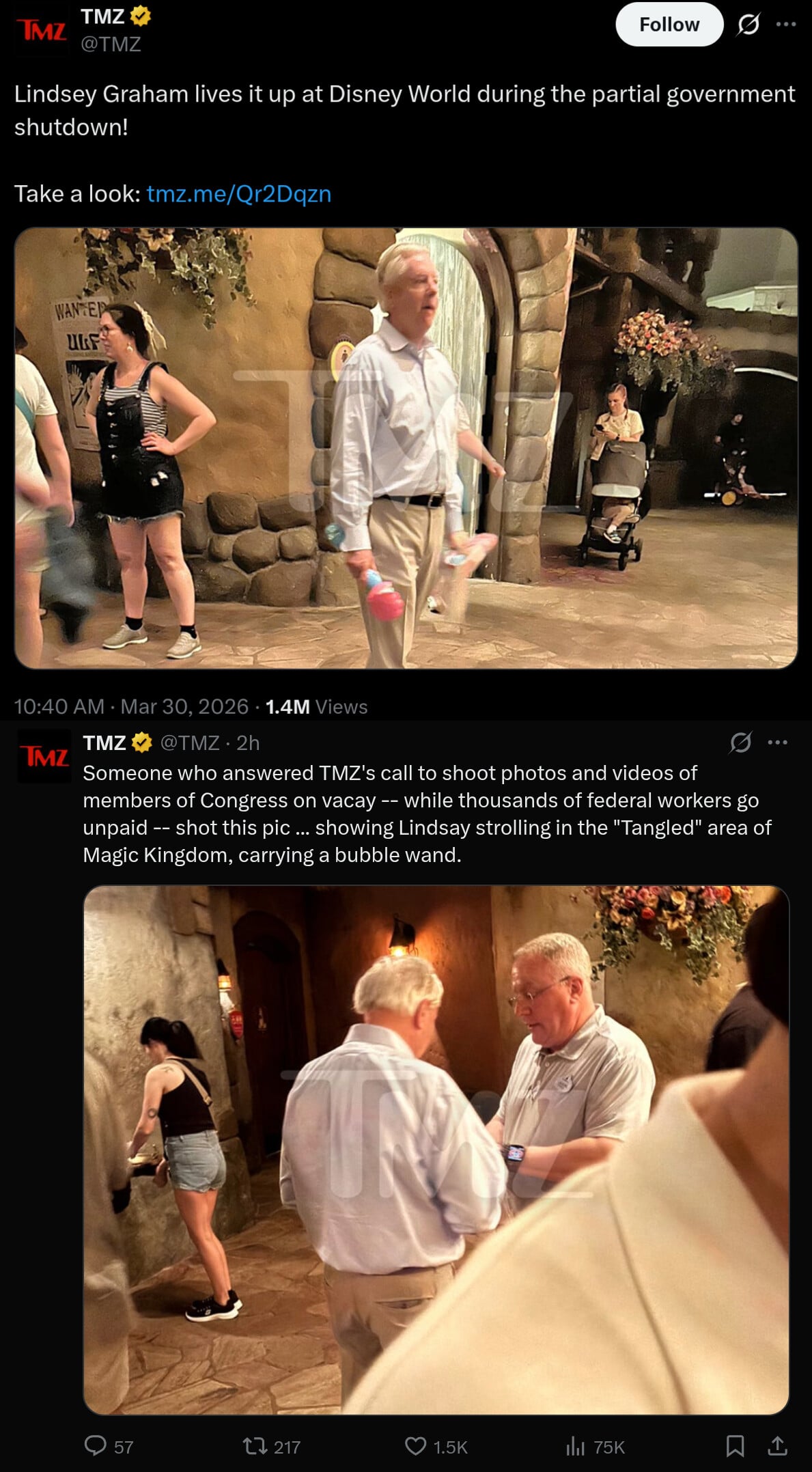Open more options menu on main post
The image size is (812, 1472).
[x=786, y=25]
